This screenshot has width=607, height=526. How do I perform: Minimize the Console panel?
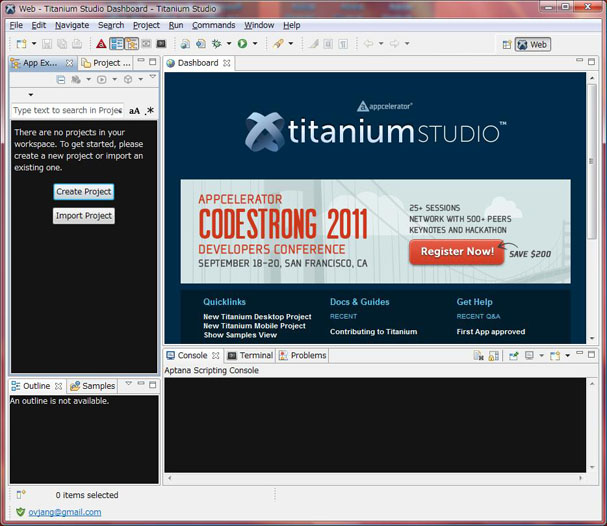[x=580, y=353]
